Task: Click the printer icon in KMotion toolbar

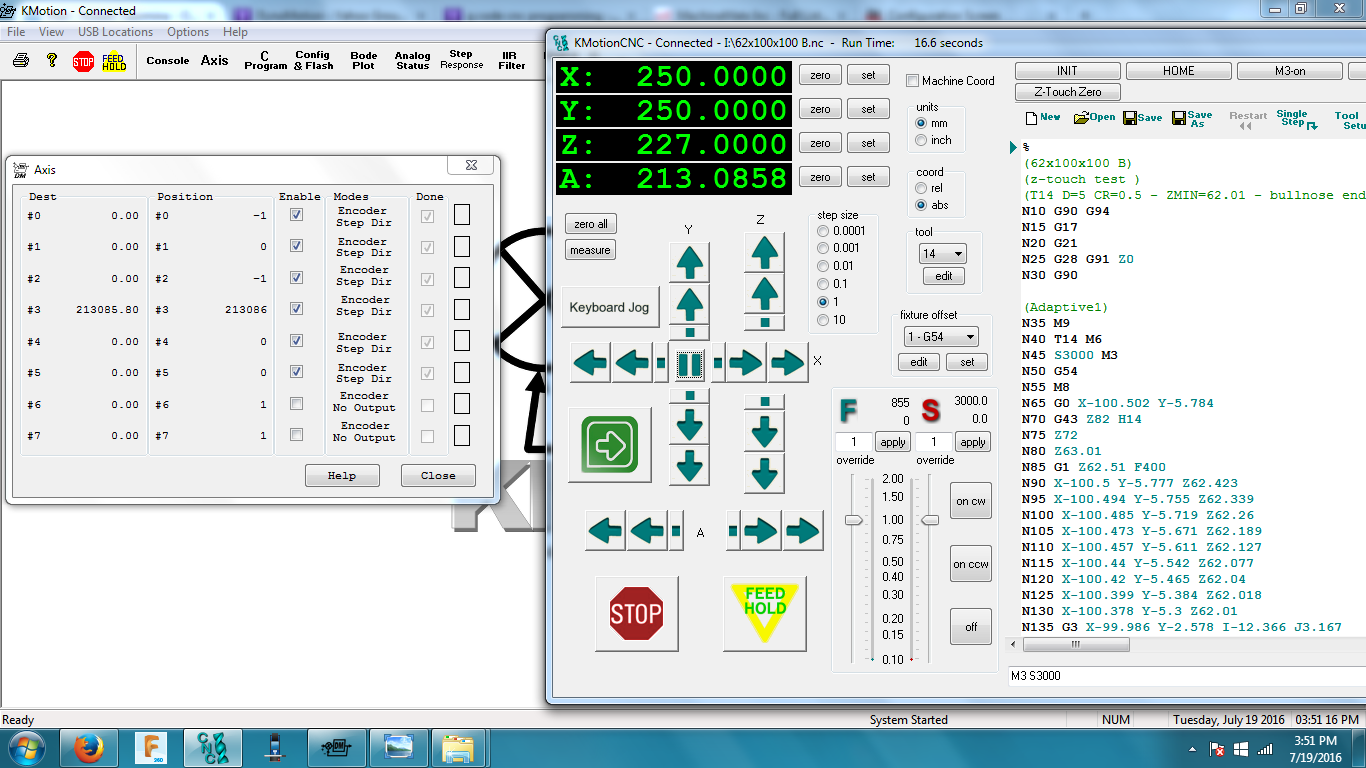Action: 21,61
